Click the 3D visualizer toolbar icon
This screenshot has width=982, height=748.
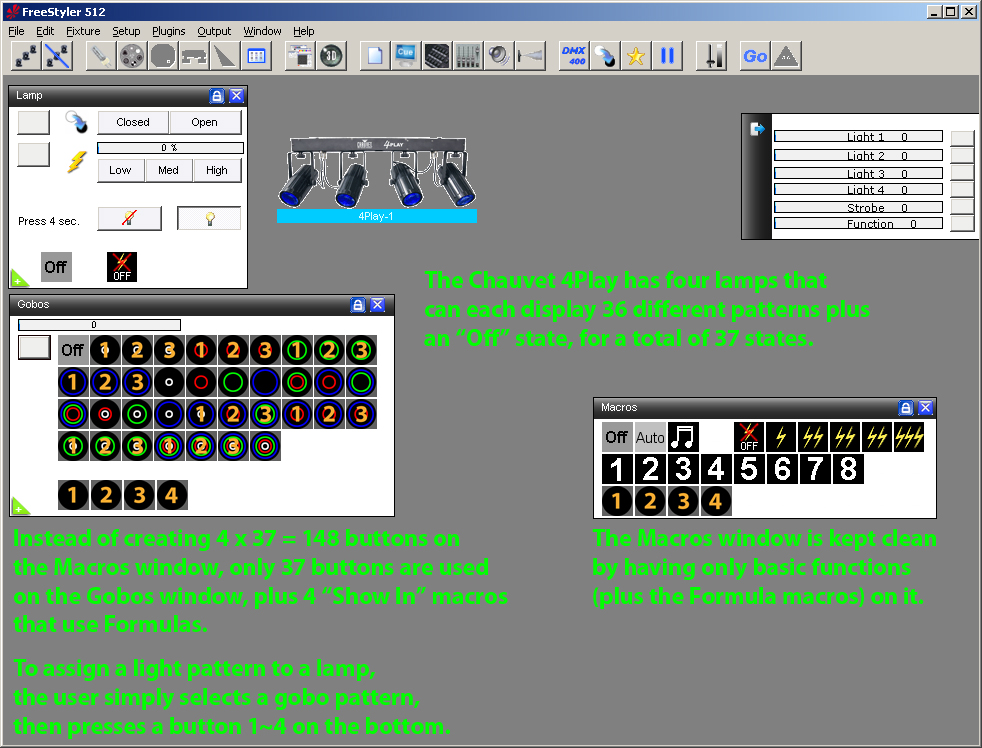(x=331, y=56)
